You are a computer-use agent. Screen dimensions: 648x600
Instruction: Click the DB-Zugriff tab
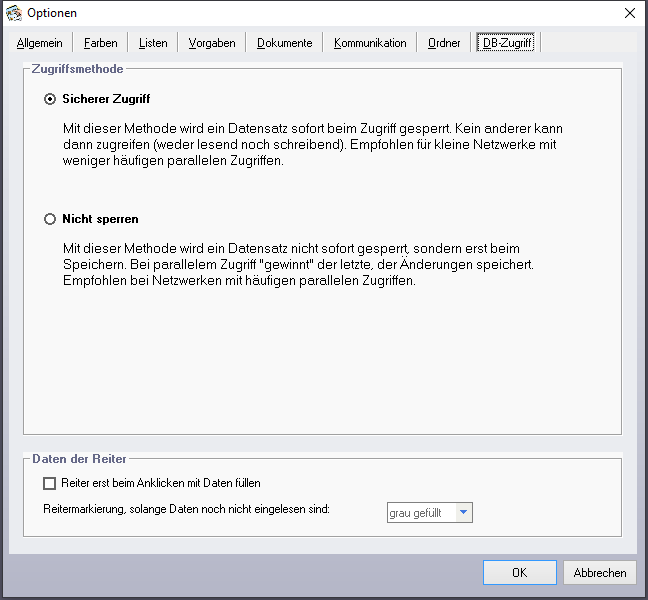click(507, 43)
